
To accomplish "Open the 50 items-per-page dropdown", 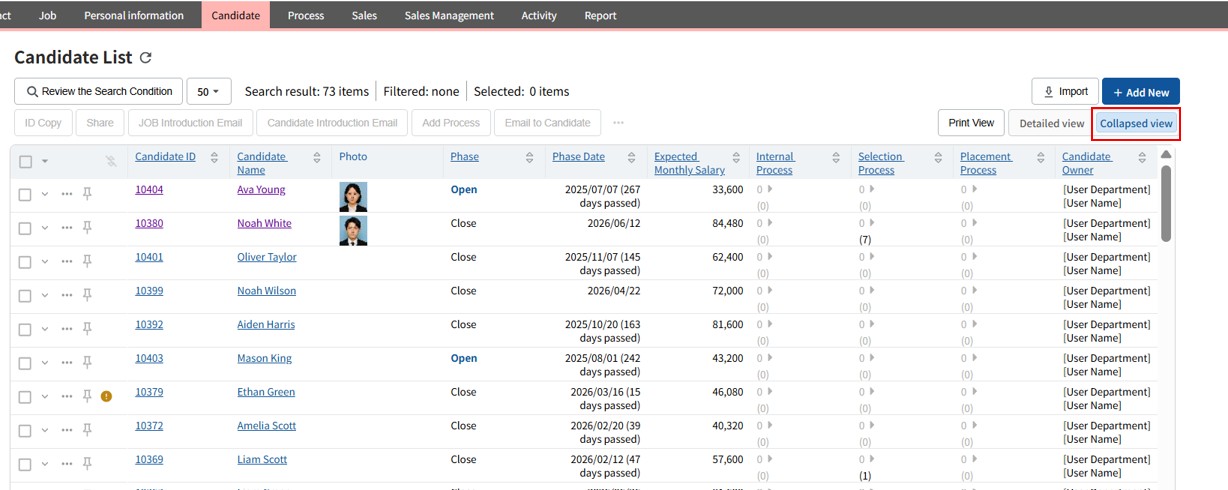I will [209, 91].
